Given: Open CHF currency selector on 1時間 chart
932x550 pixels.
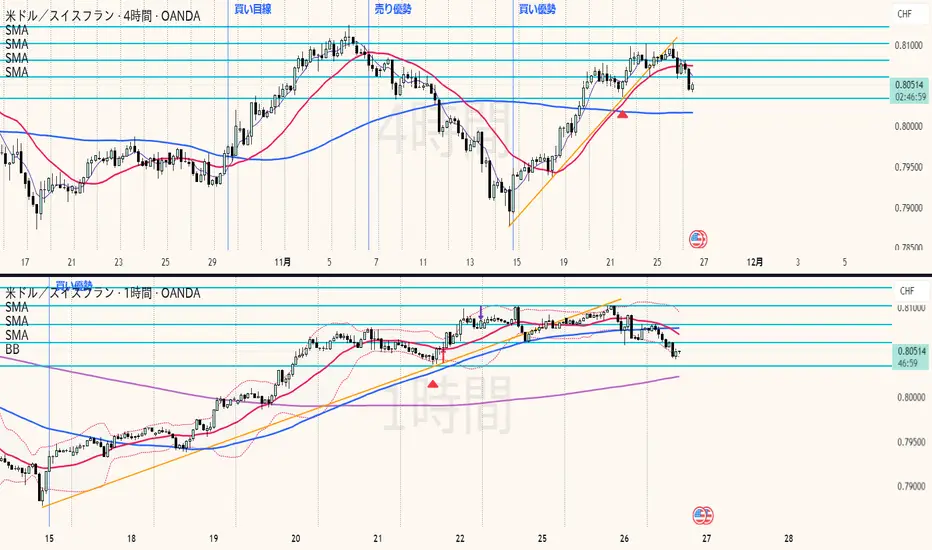Looking at the screenshot, I should (906, 291).
